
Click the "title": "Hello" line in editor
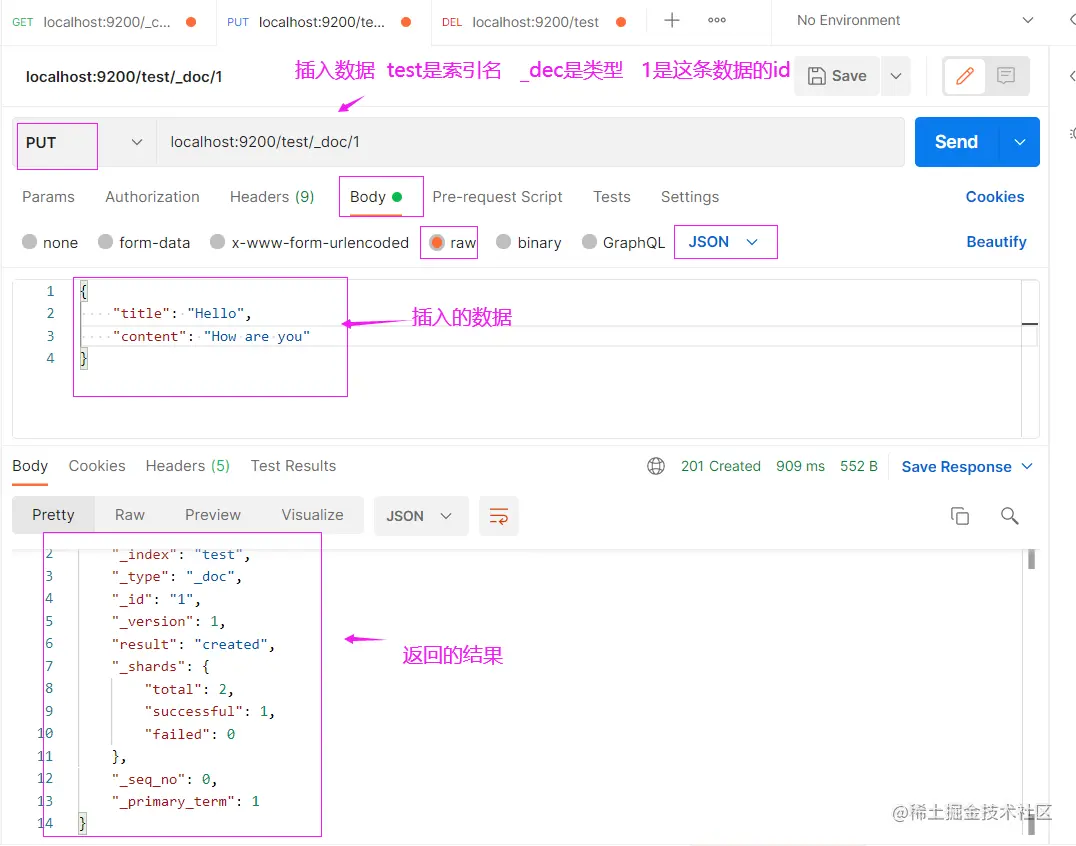coord(183,314)
